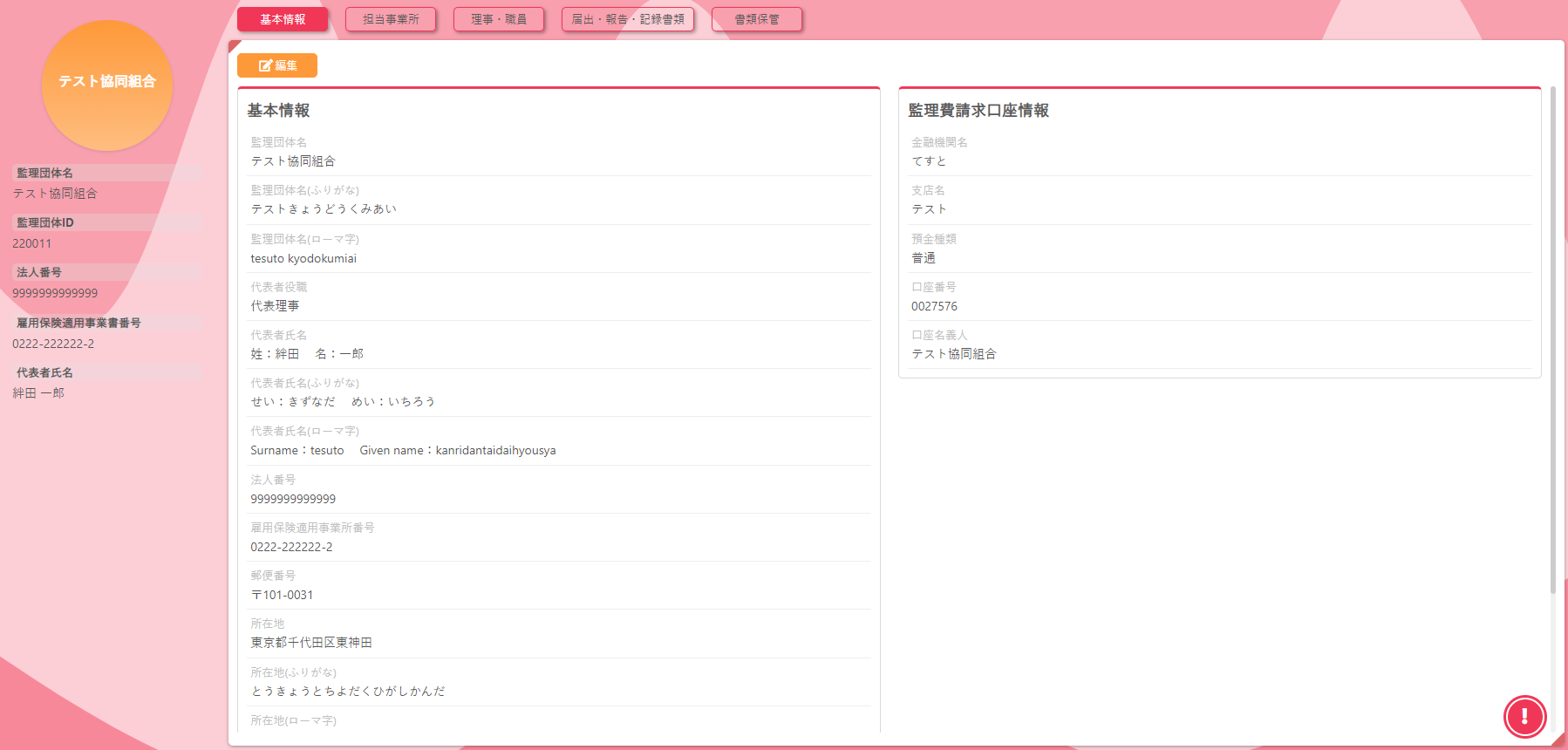Click the address 東京都千代田区東神田

coord(311,643)
